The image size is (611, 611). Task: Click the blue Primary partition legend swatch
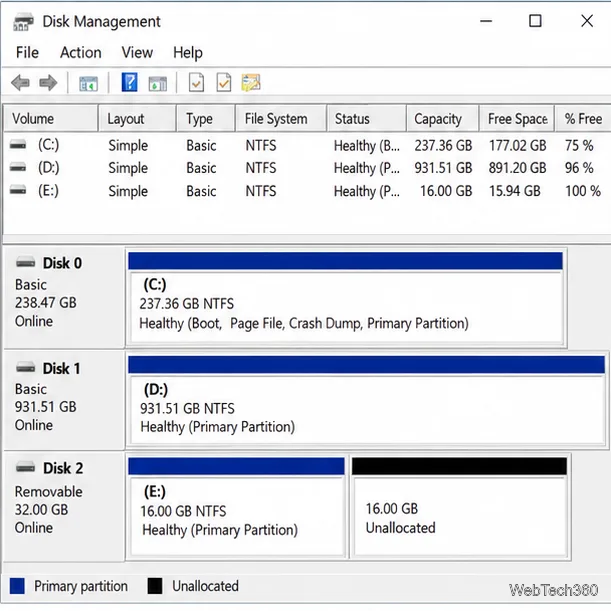(x=17, y=586)
